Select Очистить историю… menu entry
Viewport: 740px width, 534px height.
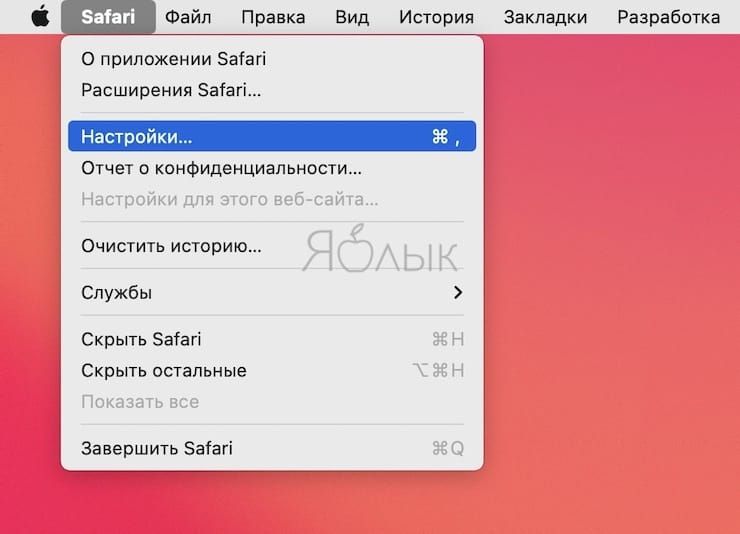tap(272, 246)
